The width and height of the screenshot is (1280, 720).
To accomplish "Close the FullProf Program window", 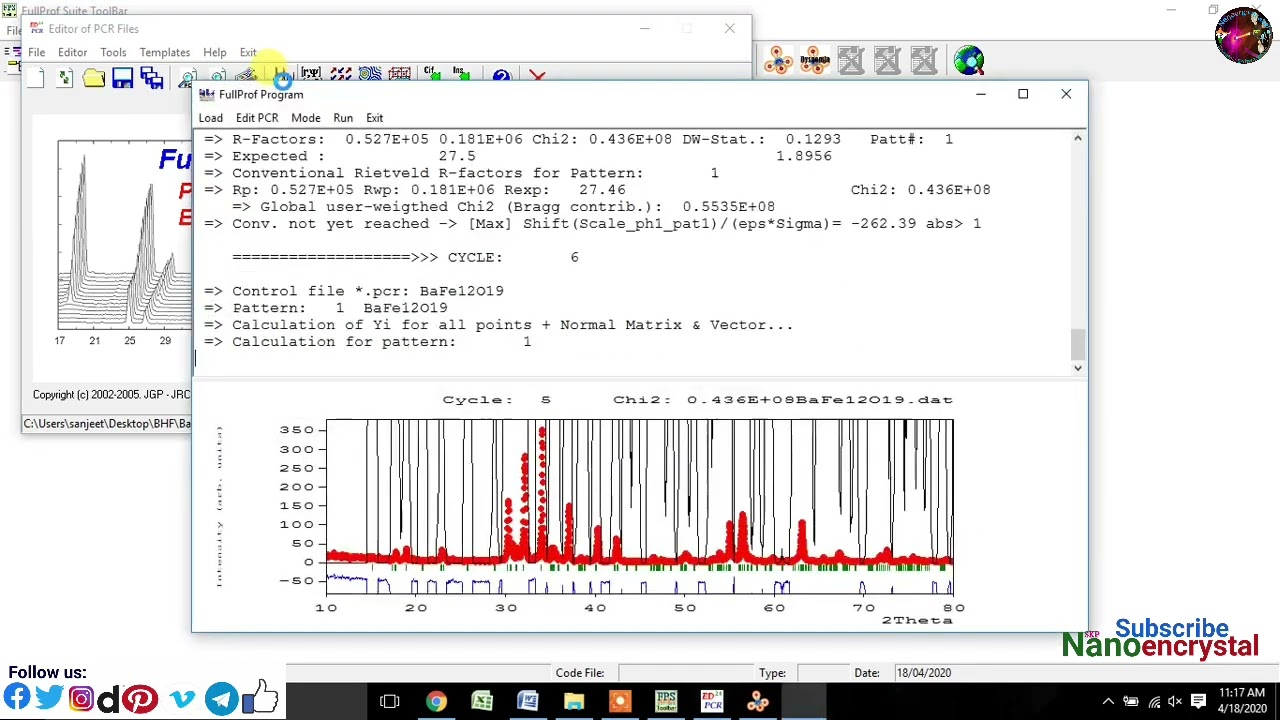I will 1066,94.
